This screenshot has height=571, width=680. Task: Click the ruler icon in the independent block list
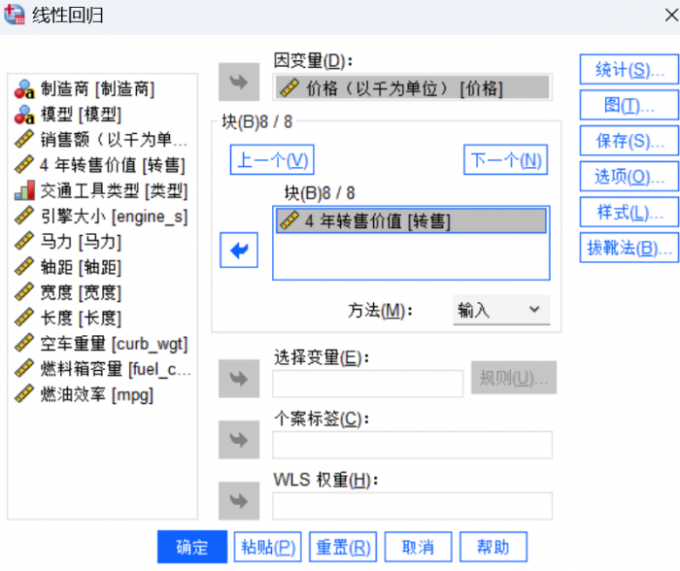[289, 221]
